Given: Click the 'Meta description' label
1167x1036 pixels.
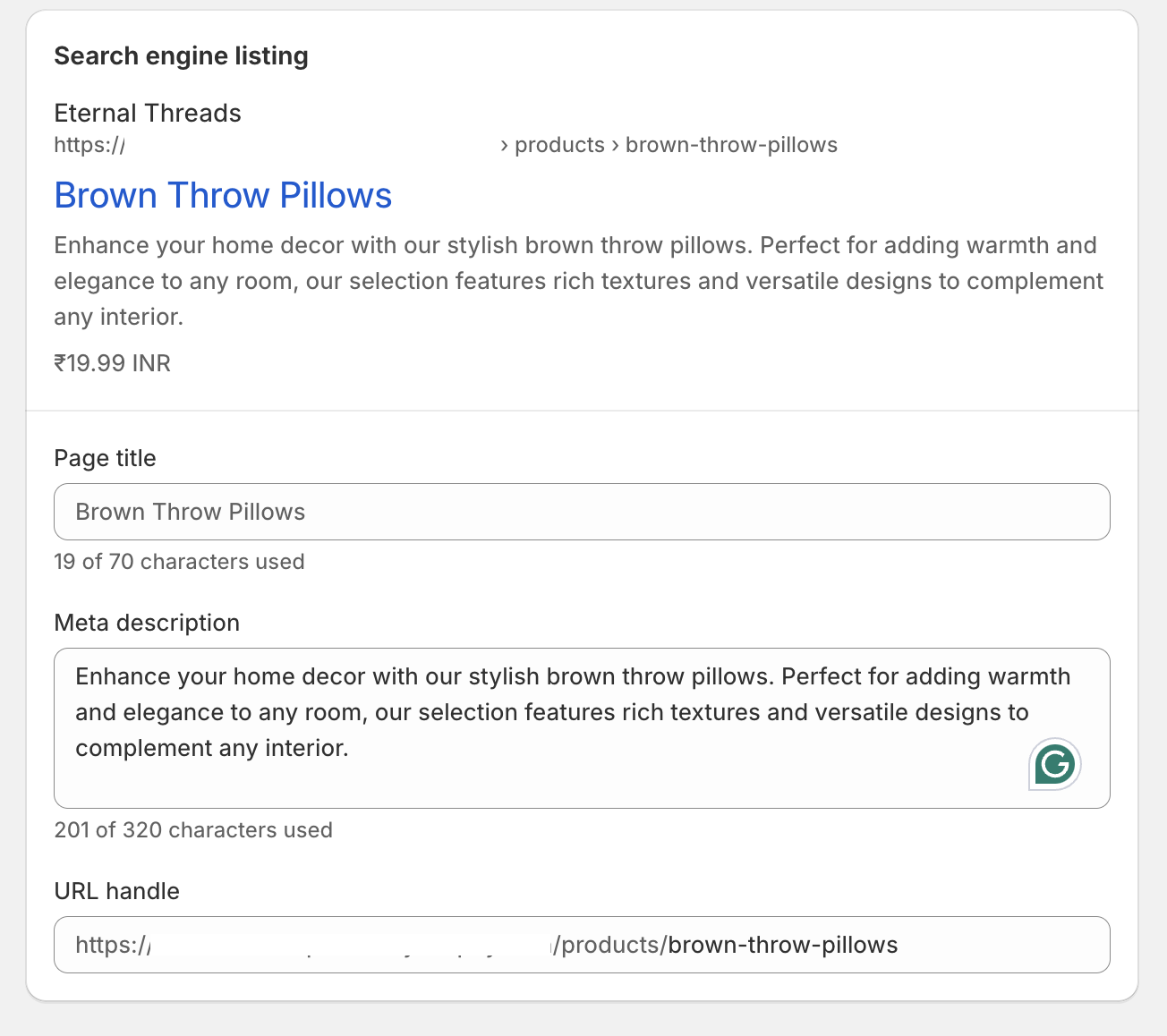Looking at the screenshot, I should click(147, 623).
